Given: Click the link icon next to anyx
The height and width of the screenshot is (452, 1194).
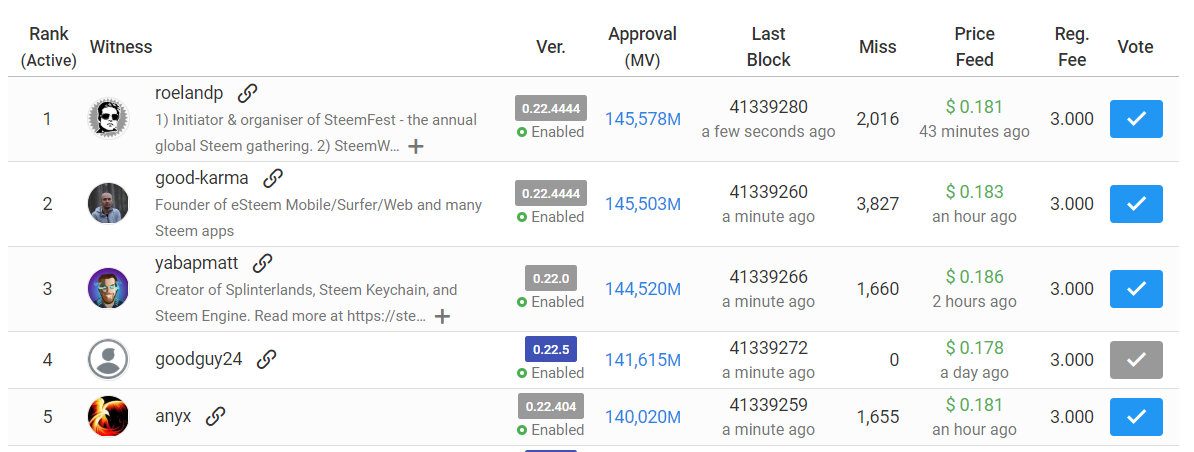Looking at the screenshot, I should [215, 416].
